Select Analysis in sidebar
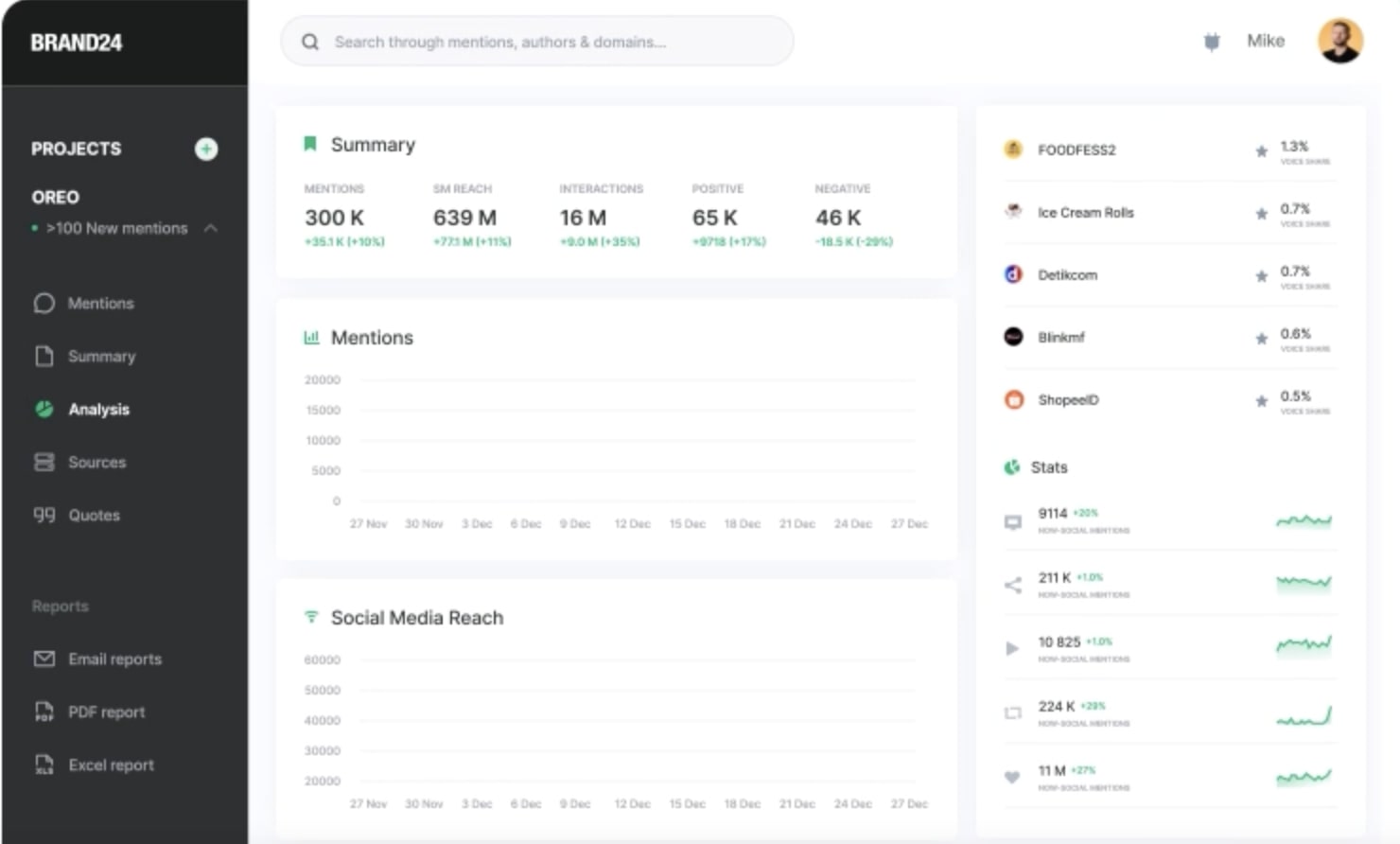Image resolution: width=1400 pixels, height=844 pixels. (98, 409)
